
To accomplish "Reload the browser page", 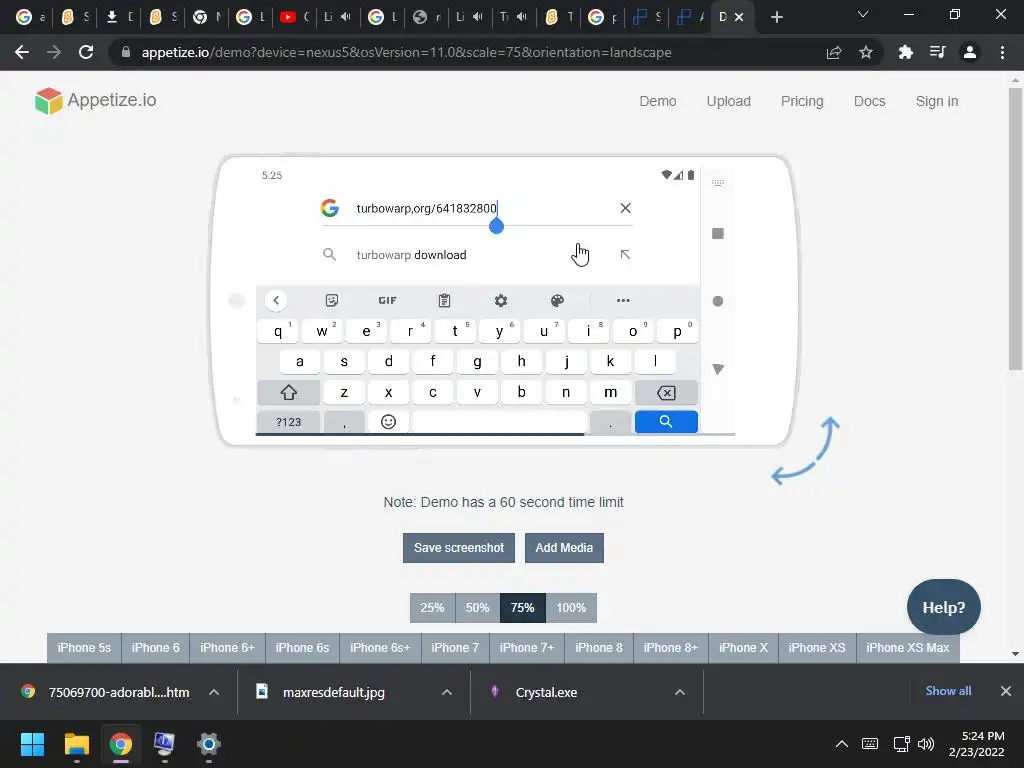I will pyautogui.click(x=86, y=52).
